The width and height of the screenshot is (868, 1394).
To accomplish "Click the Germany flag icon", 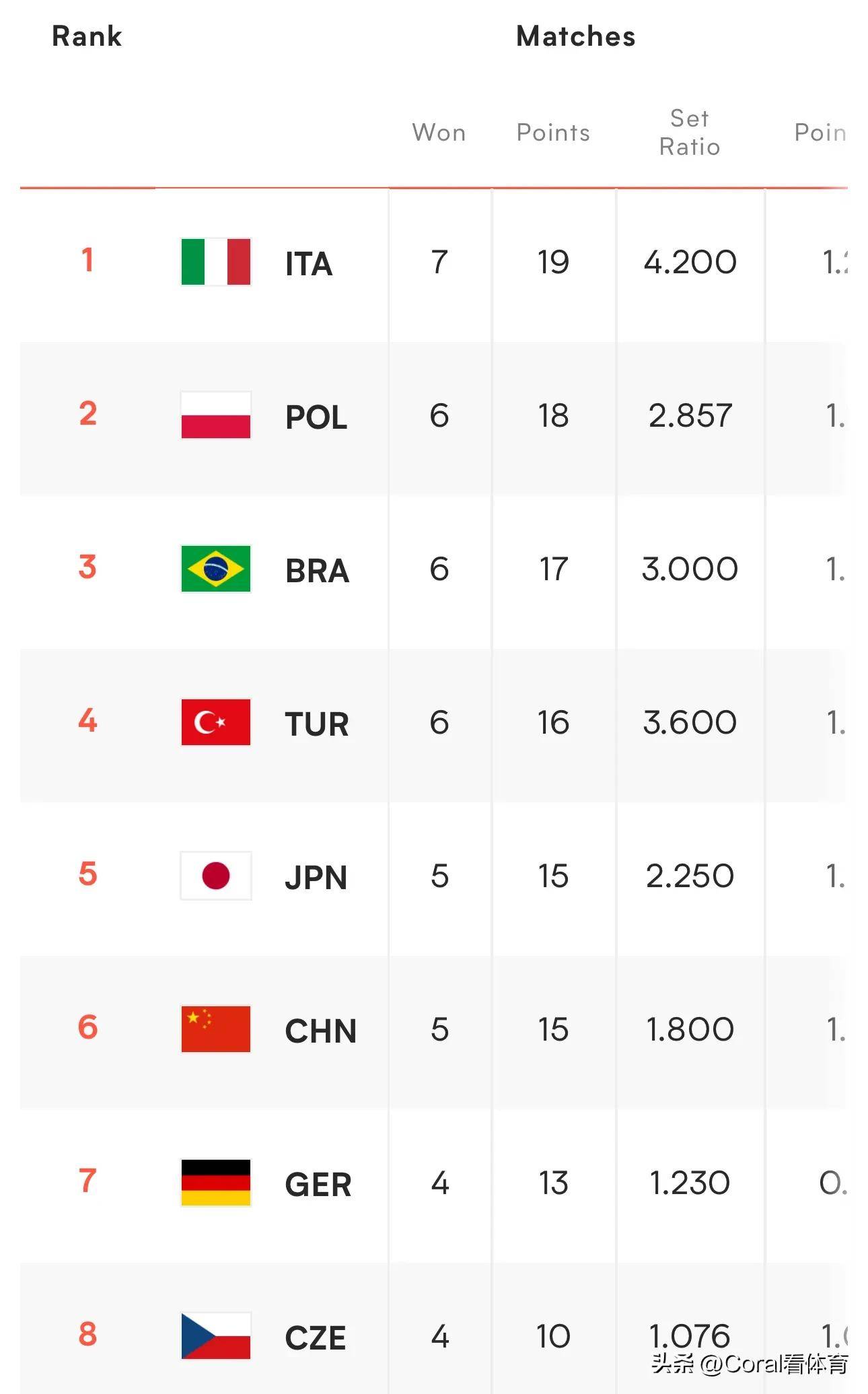I will coord(216,1183).
